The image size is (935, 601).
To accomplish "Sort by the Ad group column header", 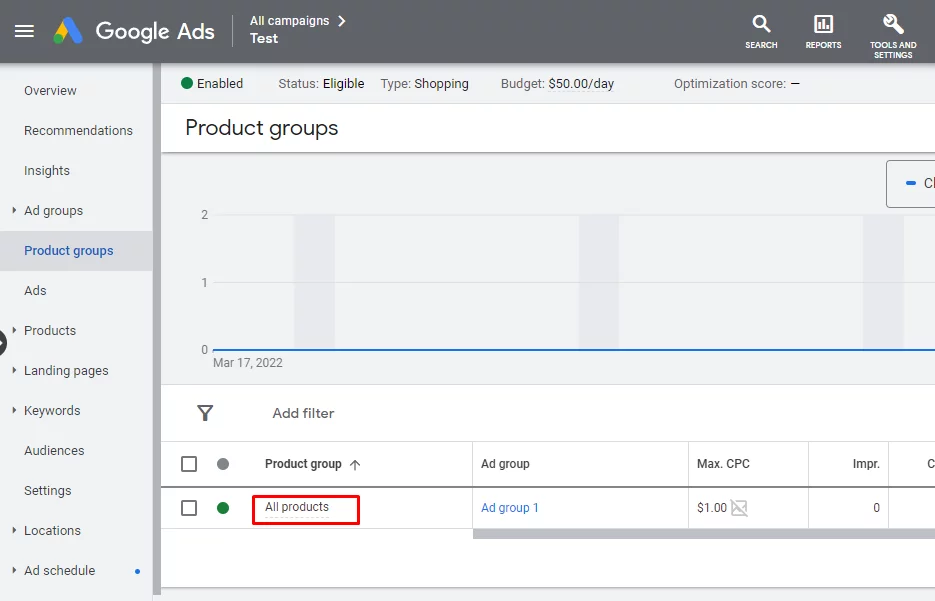I will pos(505,464).
